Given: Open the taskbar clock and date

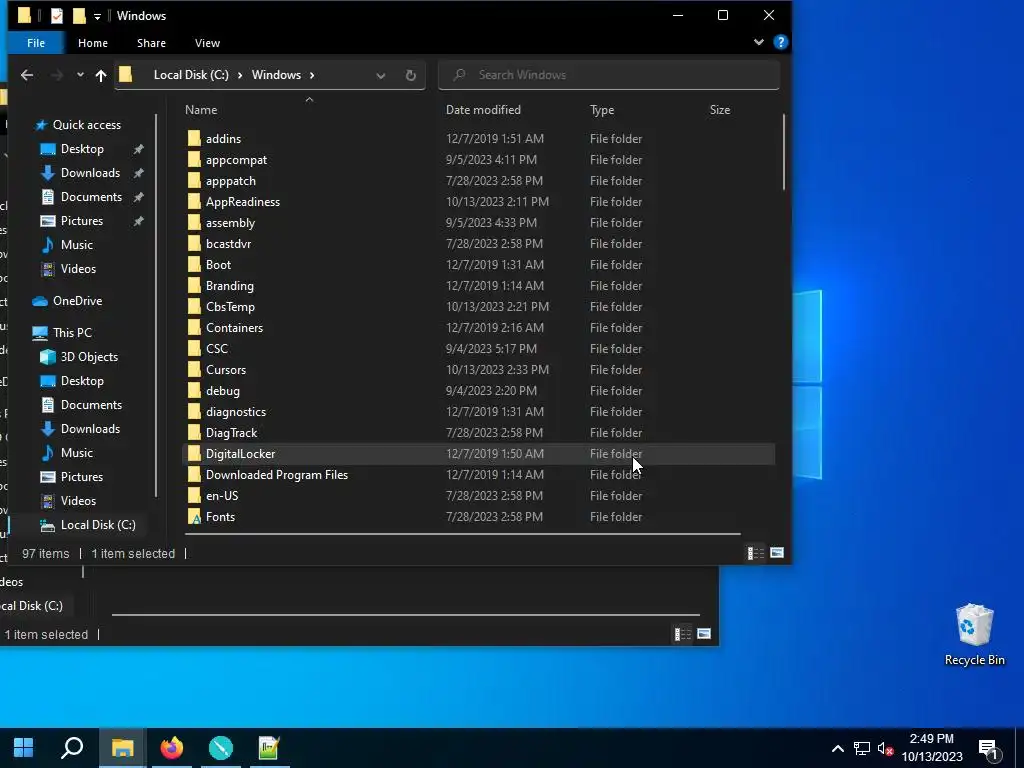Looking at the screenshot, I should point(932,748).
